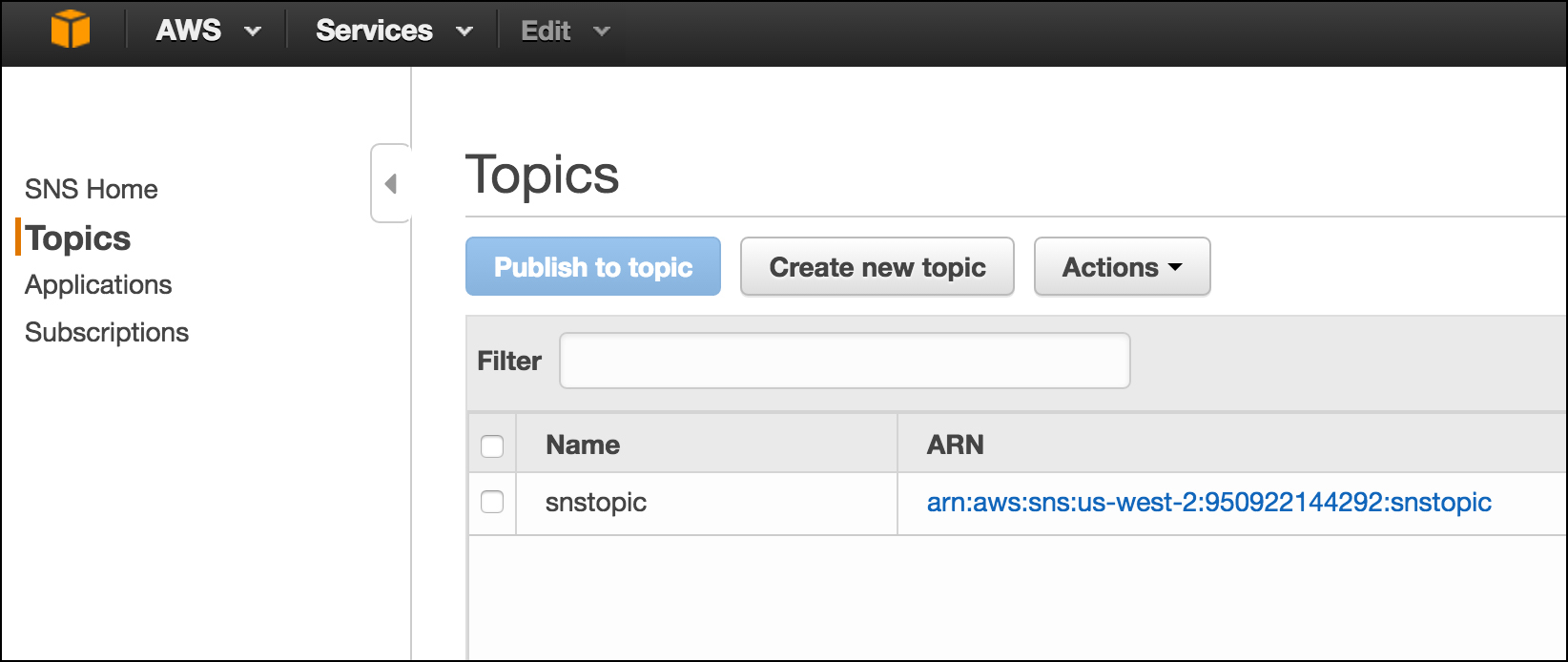Select Topics in the left navigation

point(78,238)
